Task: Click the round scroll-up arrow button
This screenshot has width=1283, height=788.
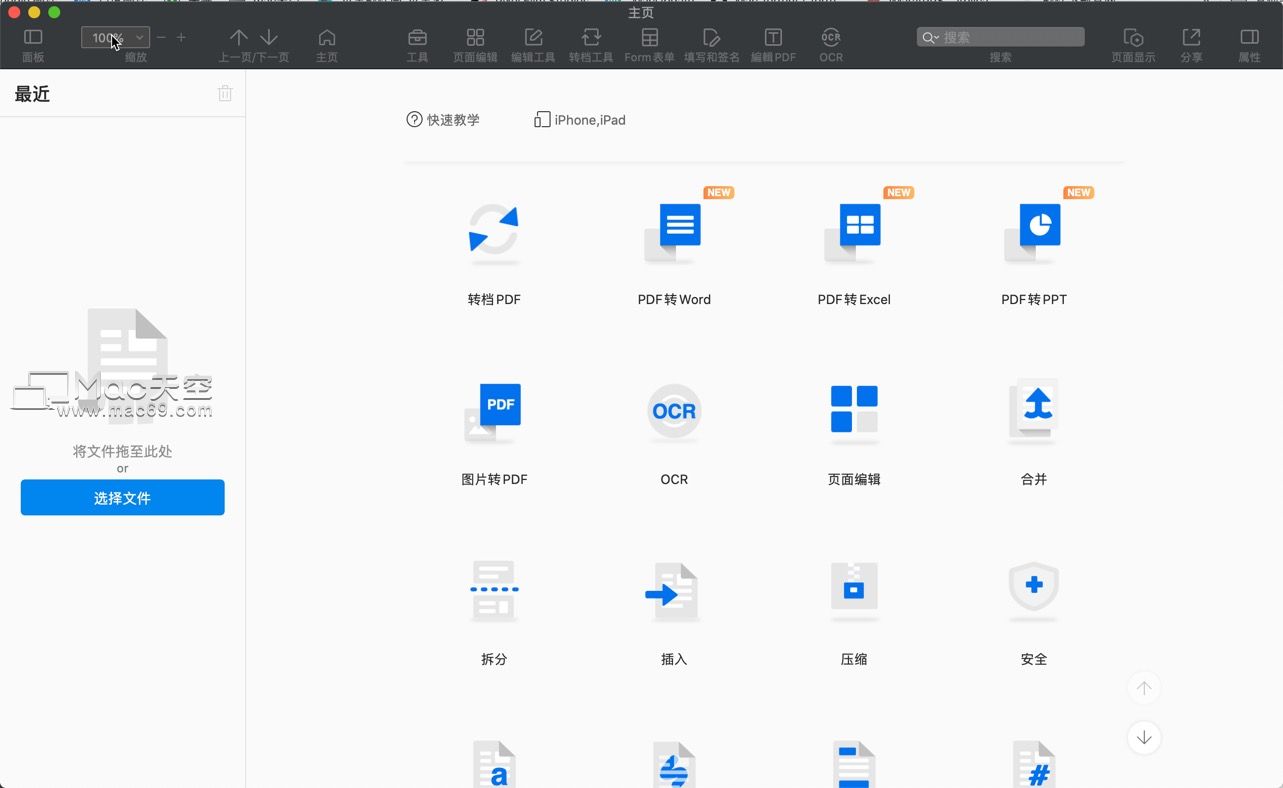Action: (x=1144, y=688)
